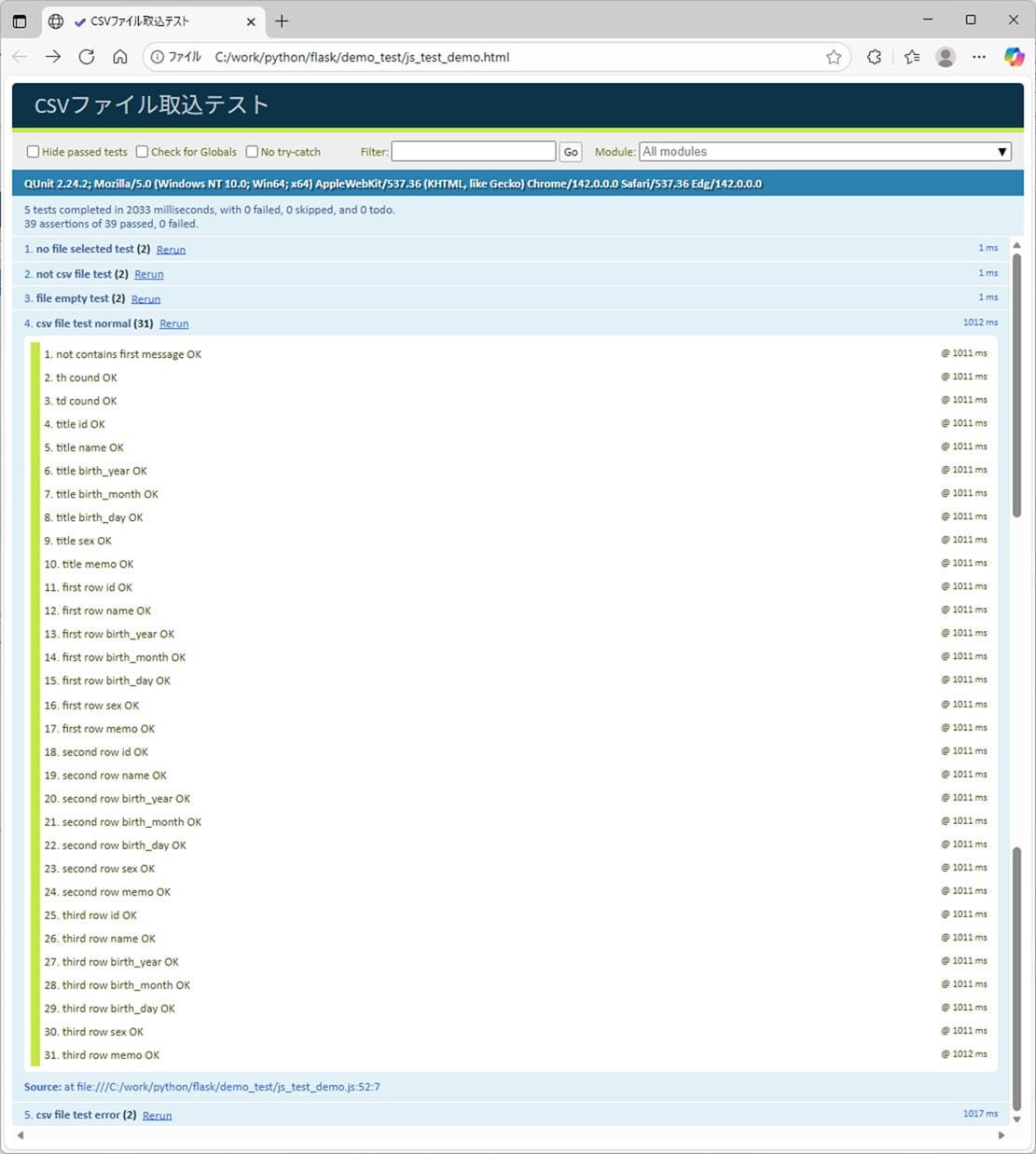Open the user profile icon
This screenshot has width=1036, height=1154.
point(946,57)
